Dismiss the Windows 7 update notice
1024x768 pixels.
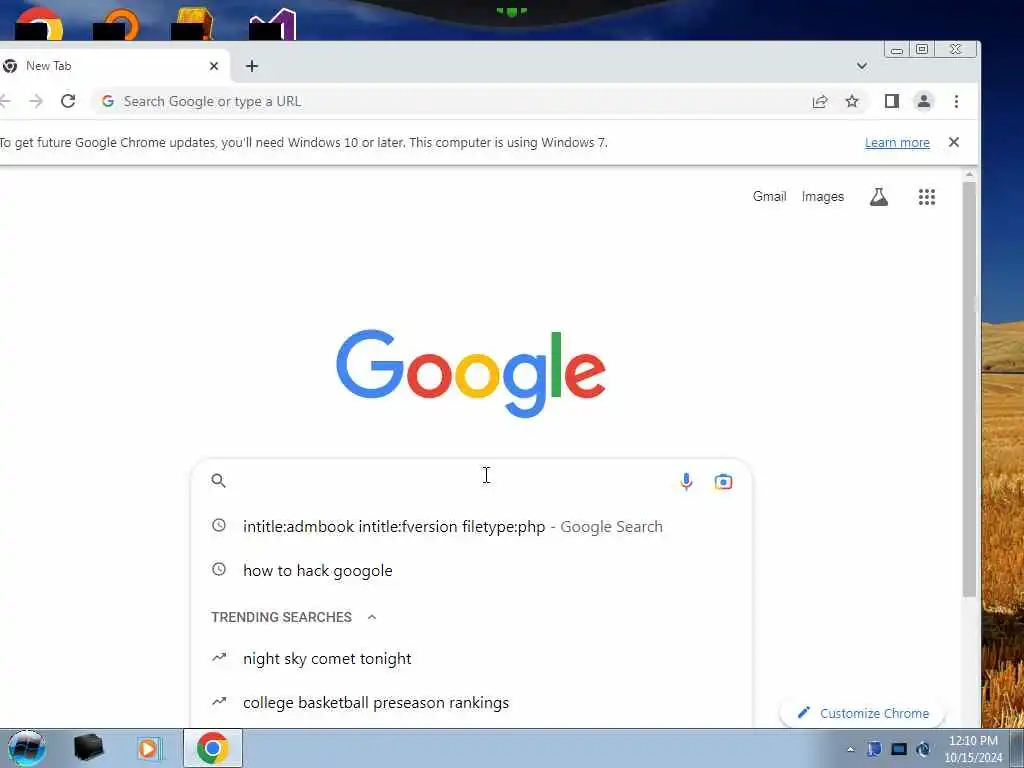click(x=953, y=142)
